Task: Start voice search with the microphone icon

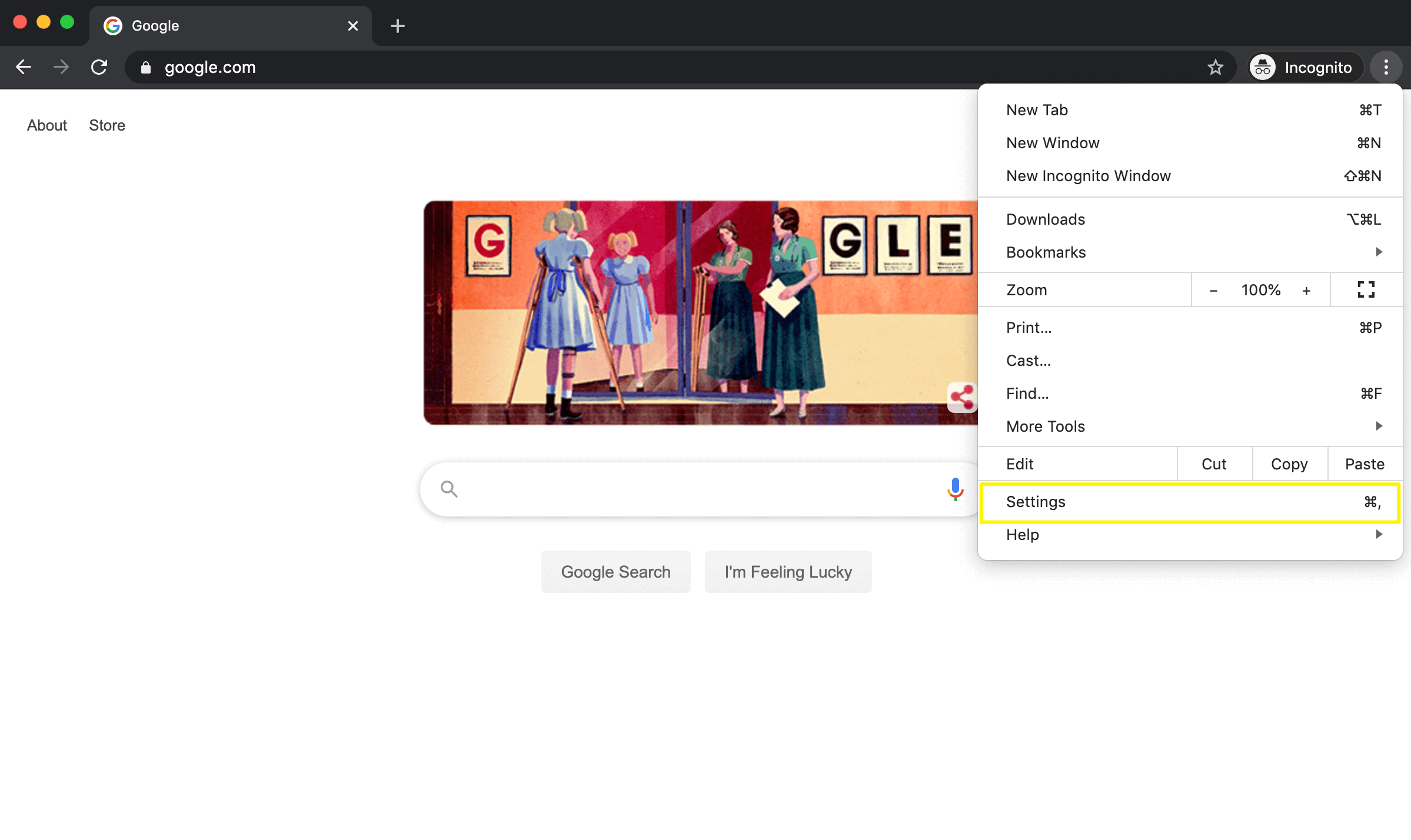Action: (x=954, y=489)
